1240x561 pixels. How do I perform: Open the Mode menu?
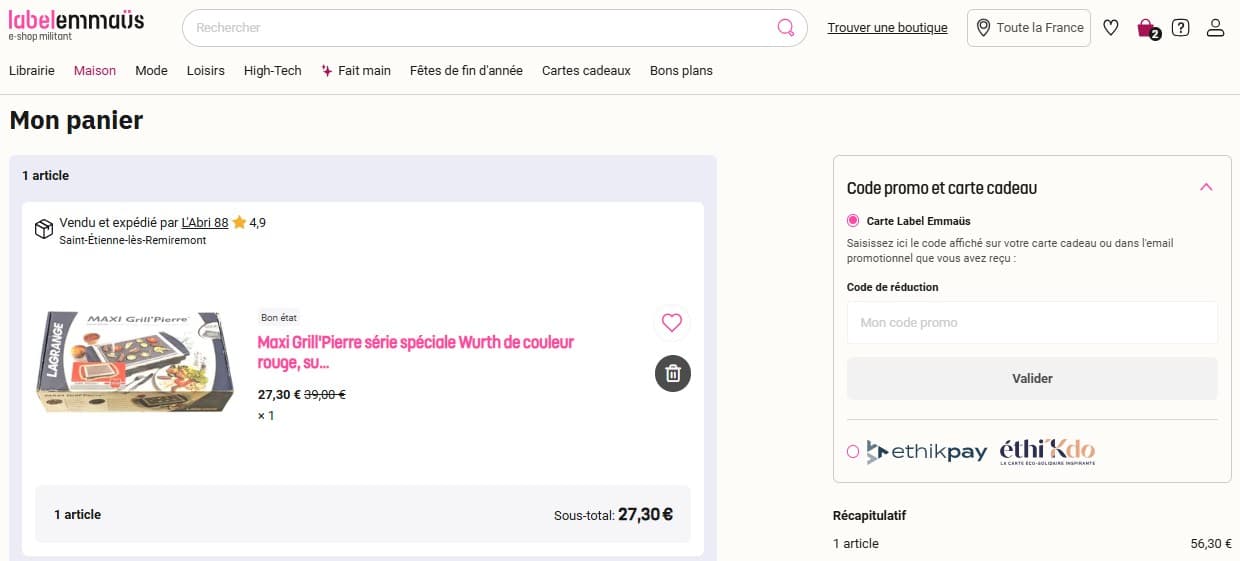coord(151,71)
